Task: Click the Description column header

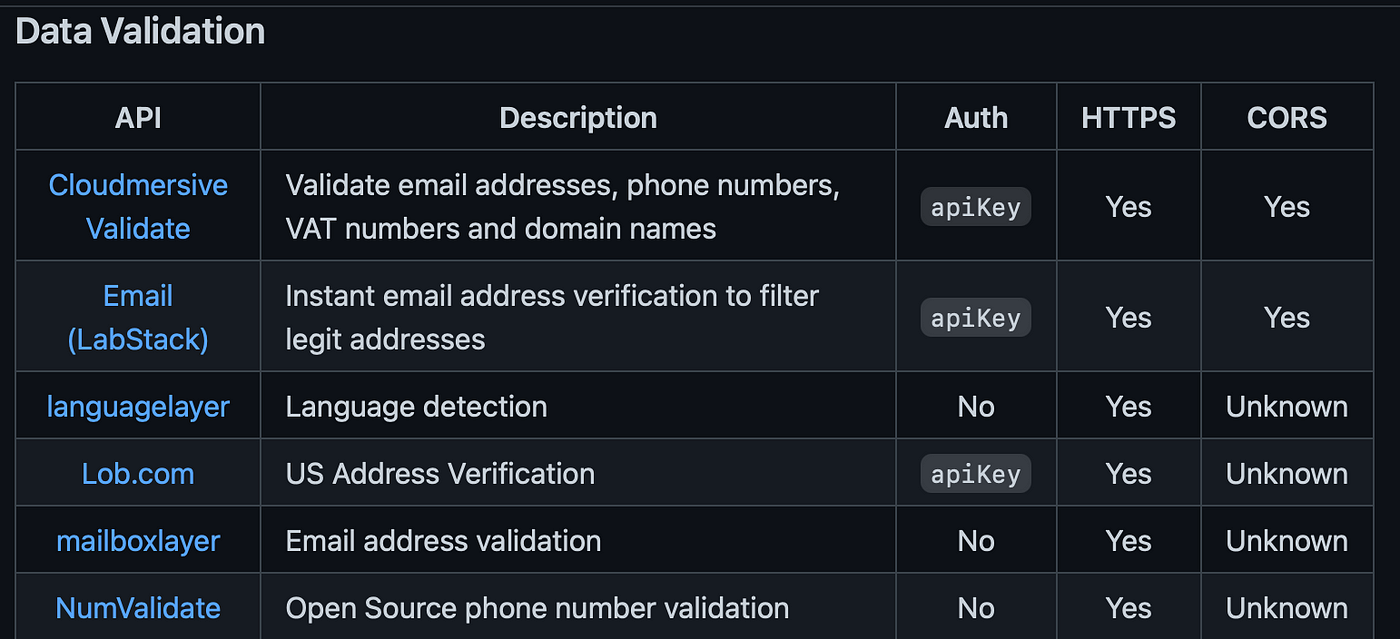Action: pos(578,118)
